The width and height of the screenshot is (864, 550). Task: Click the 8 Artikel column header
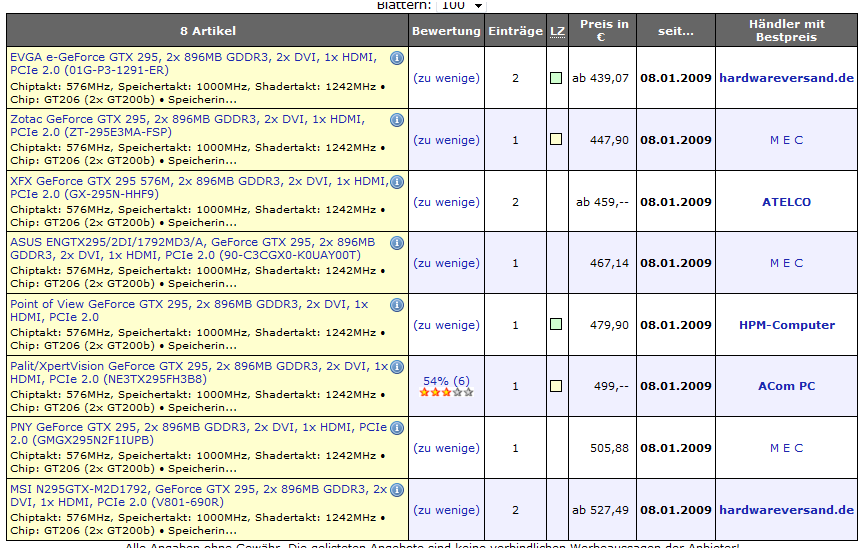pyautogui.click(x=208, y=31)
